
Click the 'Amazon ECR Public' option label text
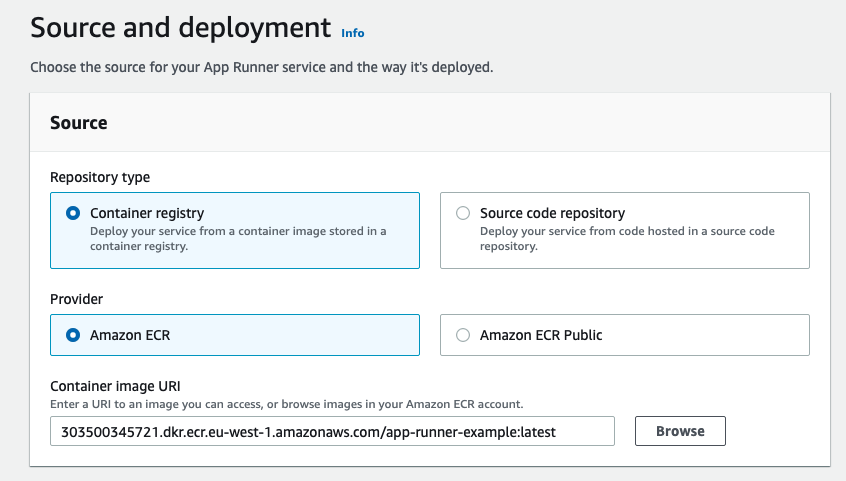[541, 336]
